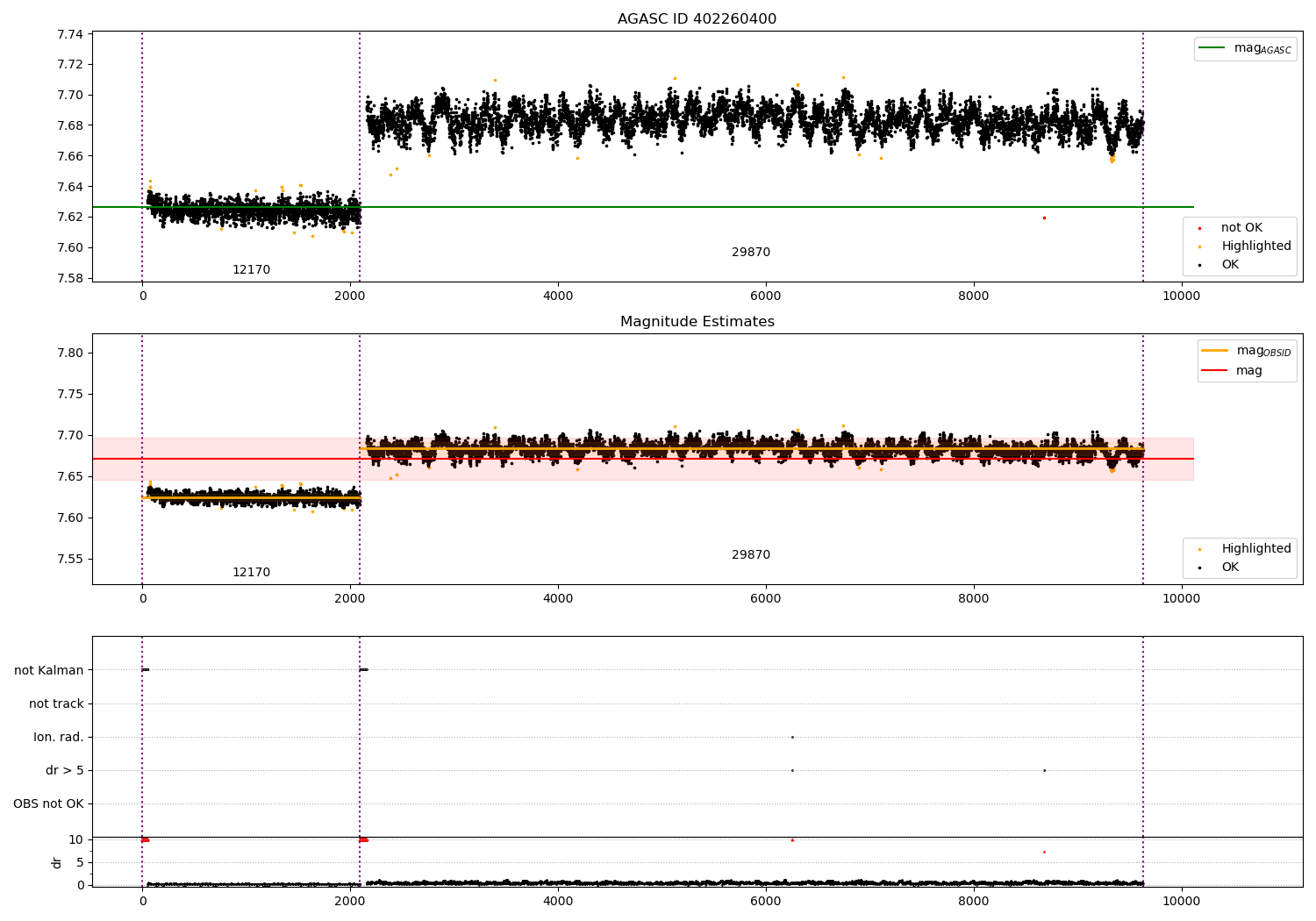Viewport: 1316px width, 921px height.
Task: Click the lone red 'not OK' point near 8700
Action: 1044,218
